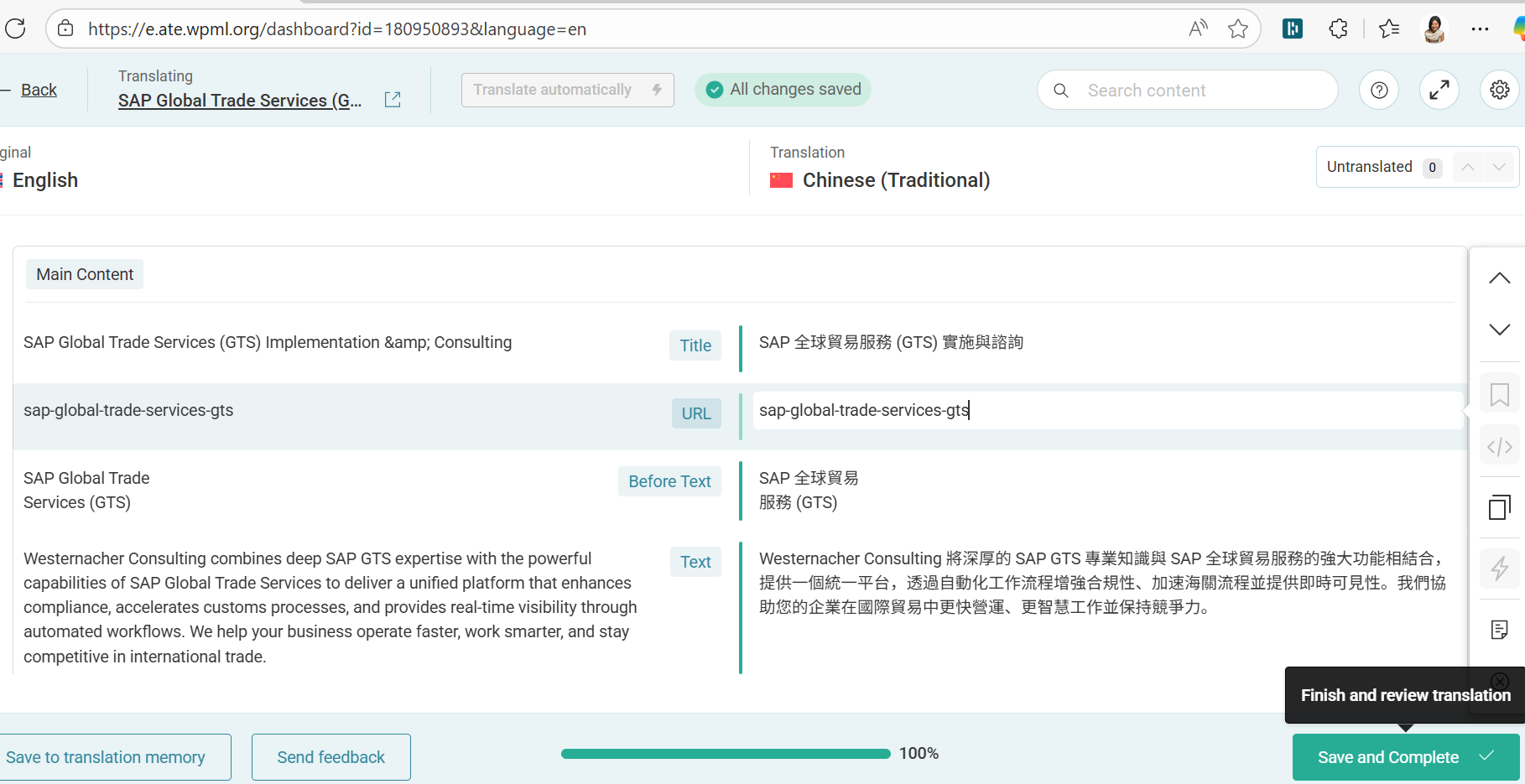This screenshot has width=1525, height=784.
Task: Click the Back link
Action: pos(39,90)
